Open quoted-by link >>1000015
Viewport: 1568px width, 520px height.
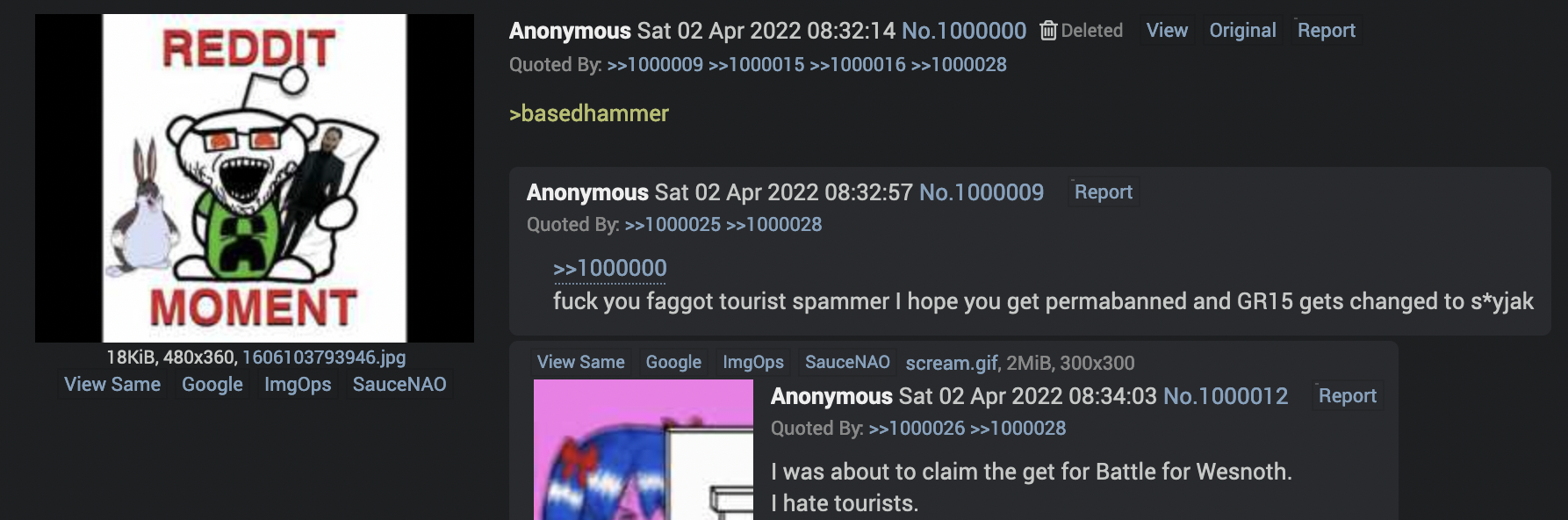tap(756, 65)
